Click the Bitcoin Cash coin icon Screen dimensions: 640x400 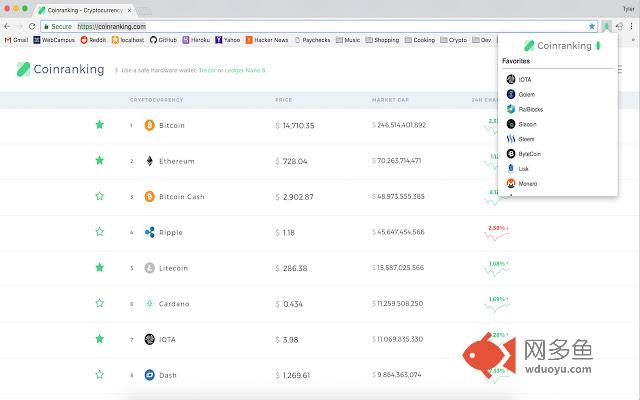150,196
